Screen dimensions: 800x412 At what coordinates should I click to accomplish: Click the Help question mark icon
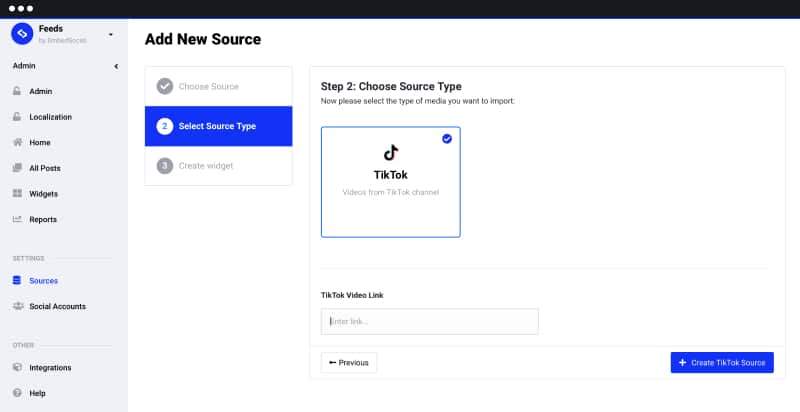point(17,393)
